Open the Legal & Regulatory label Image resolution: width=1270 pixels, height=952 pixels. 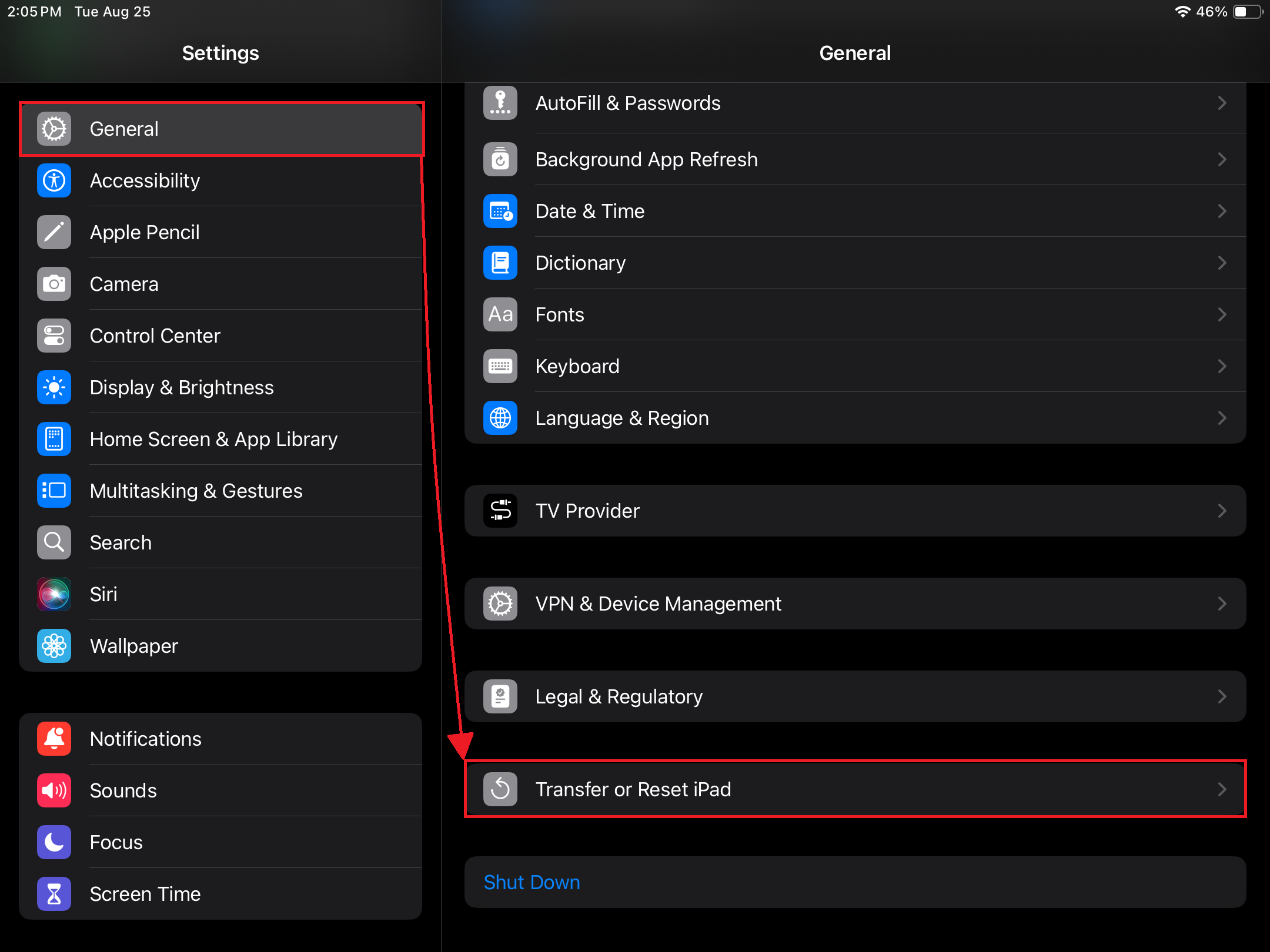pos(619,697)
